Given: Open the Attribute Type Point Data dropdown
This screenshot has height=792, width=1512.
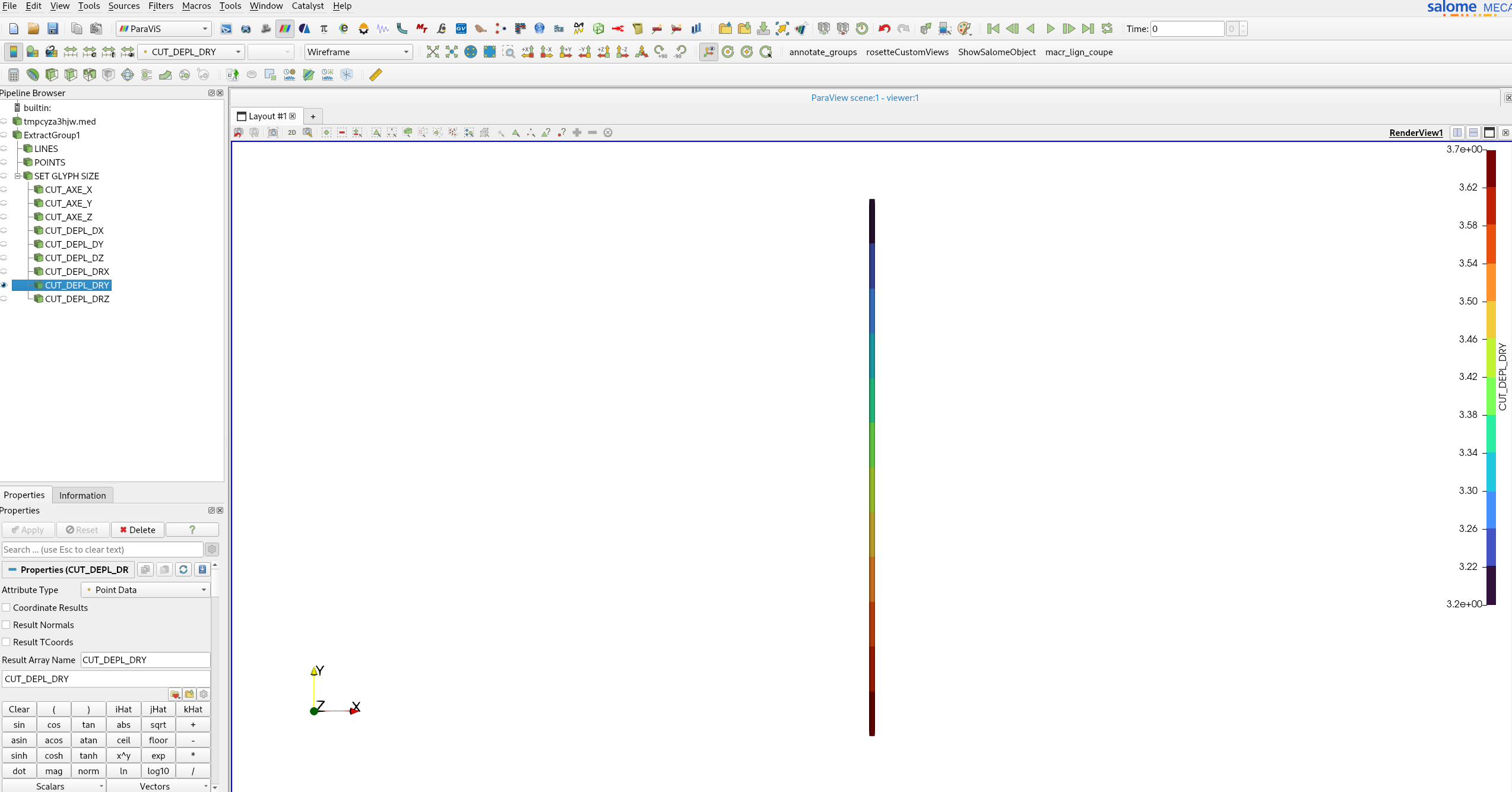Looking at the screenshot, I should tap(145, 590).
